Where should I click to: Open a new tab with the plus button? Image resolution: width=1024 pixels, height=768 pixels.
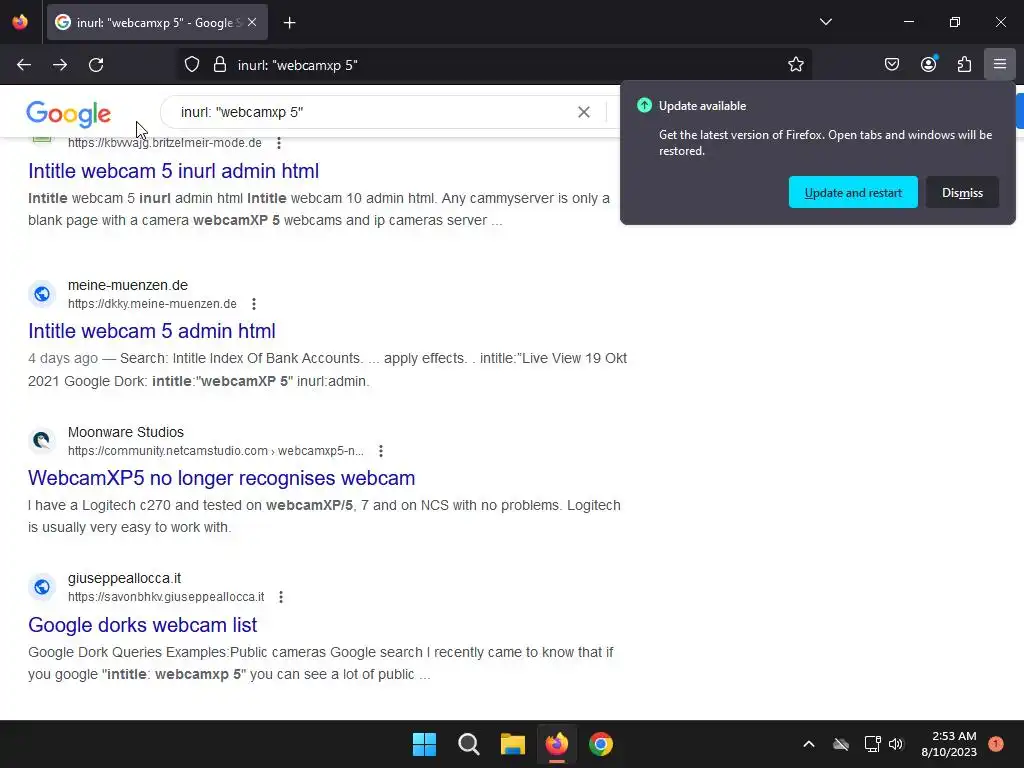[290, 23]
